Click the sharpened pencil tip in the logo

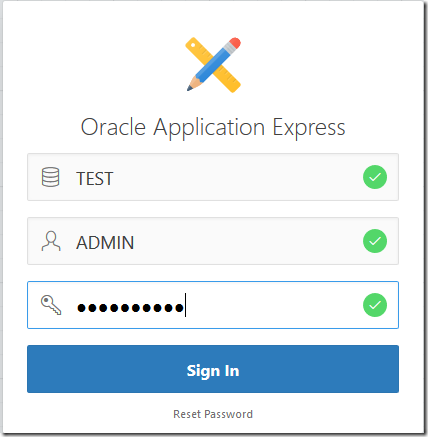(191, 87)
